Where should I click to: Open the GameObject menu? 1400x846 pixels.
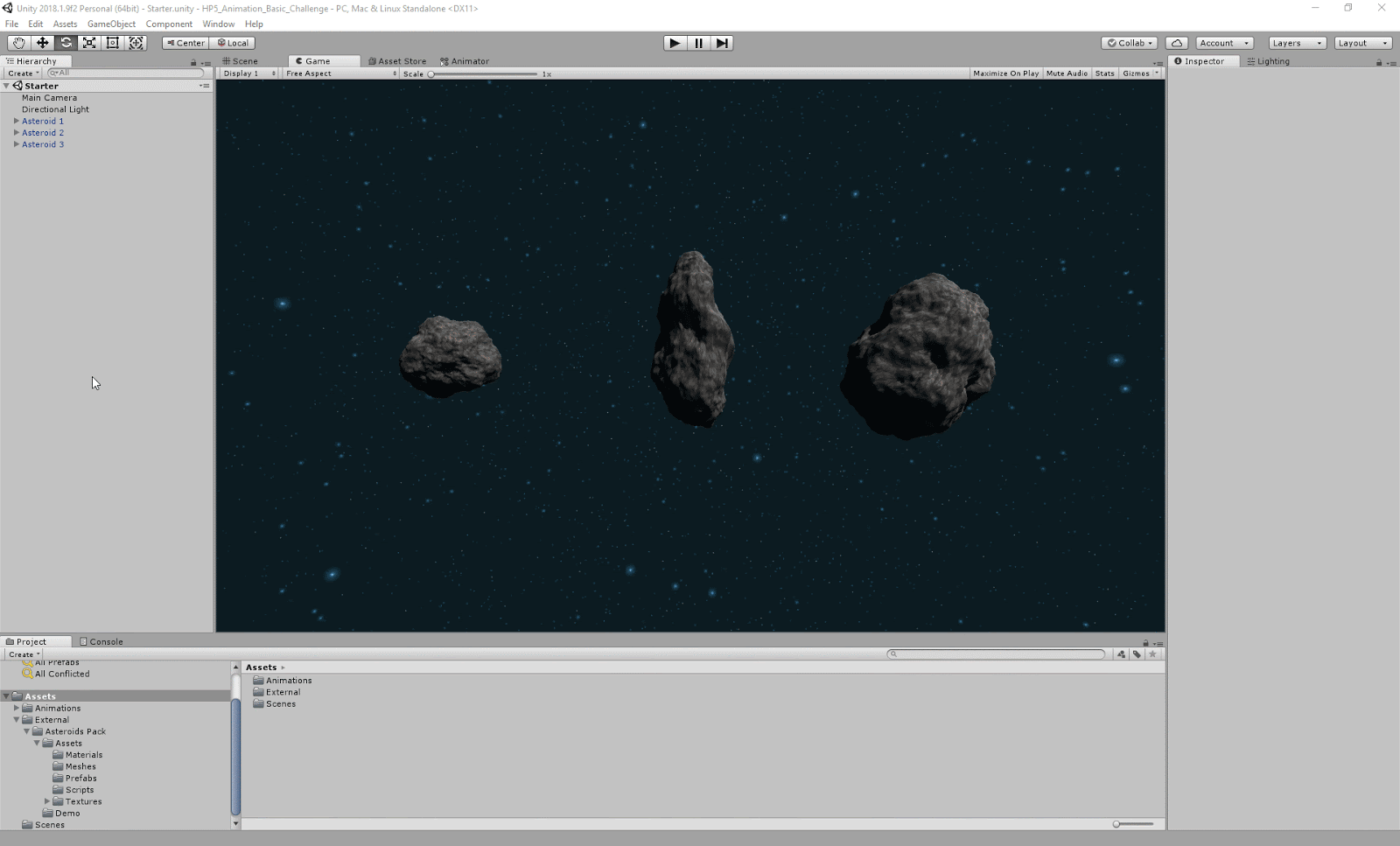111,24
